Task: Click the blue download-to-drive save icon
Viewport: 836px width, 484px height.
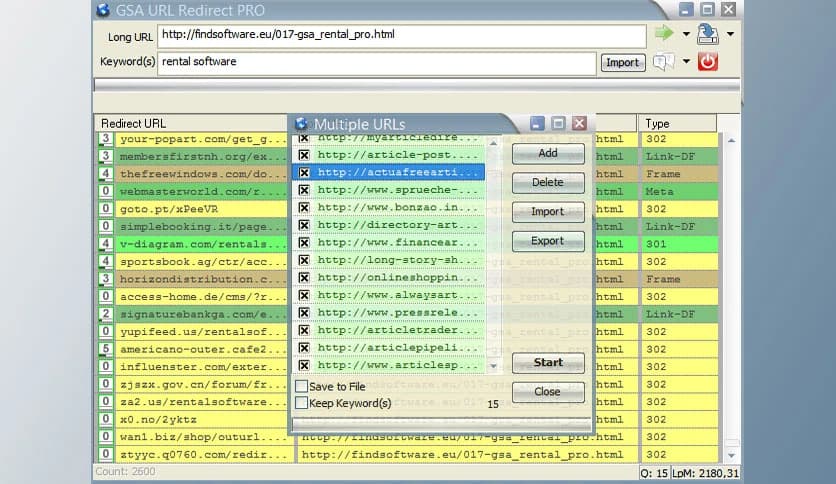Action: pos(708,34)
